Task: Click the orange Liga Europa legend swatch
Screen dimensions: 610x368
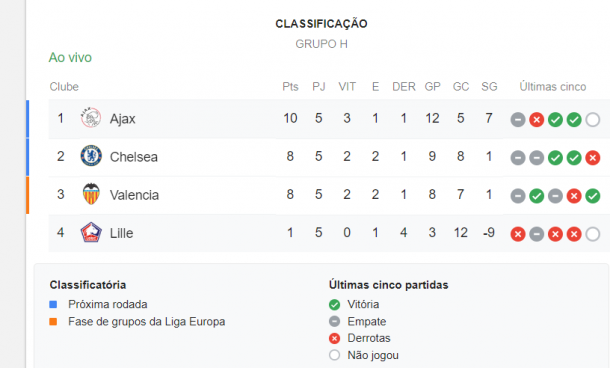Action: (x=53, y=321)
